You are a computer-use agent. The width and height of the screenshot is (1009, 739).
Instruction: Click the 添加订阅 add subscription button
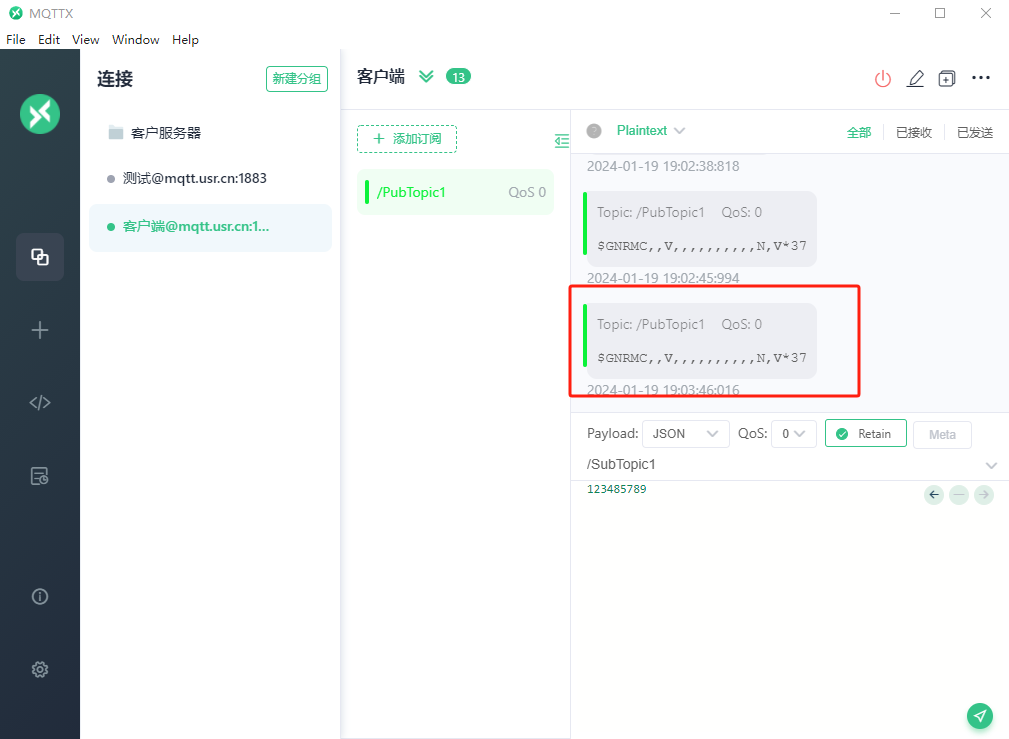coord(407,139)
